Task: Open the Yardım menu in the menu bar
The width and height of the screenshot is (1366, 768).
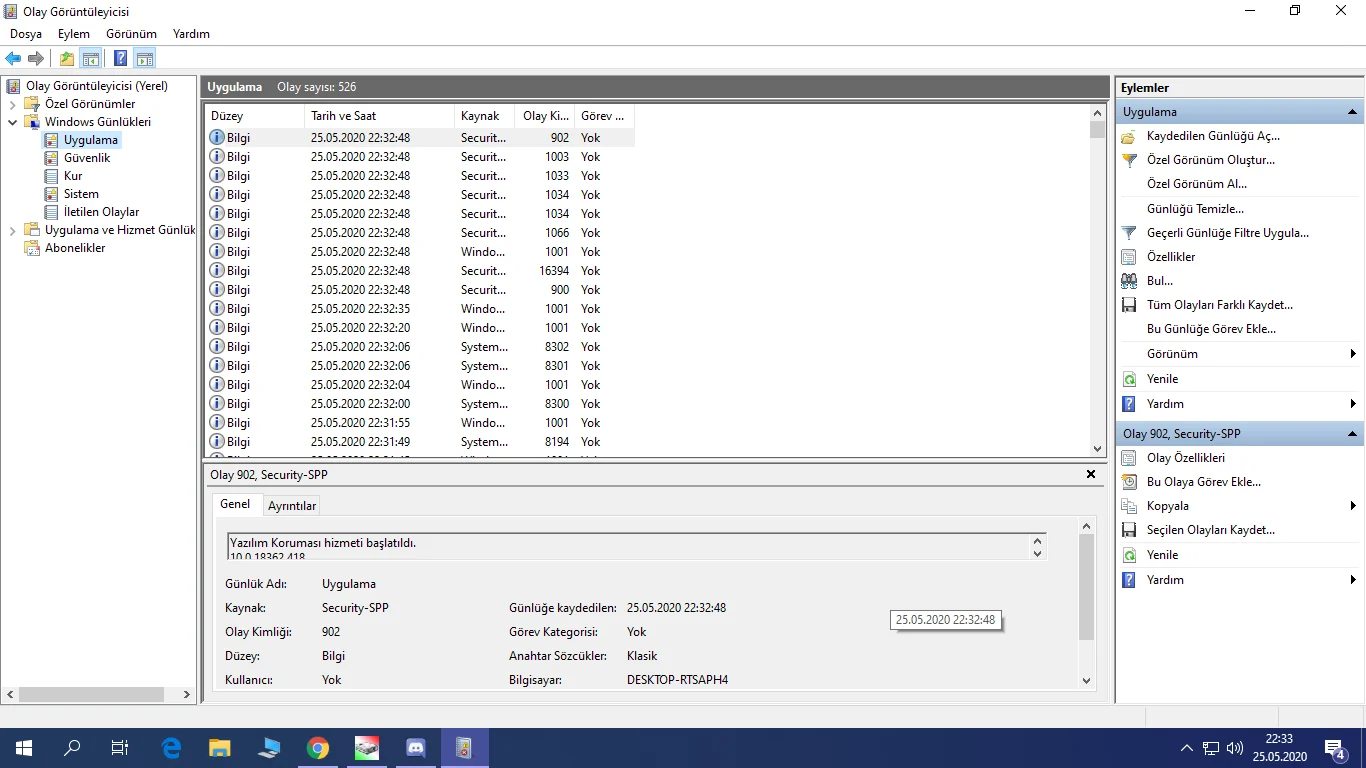Action: click(x=191, y=34)
